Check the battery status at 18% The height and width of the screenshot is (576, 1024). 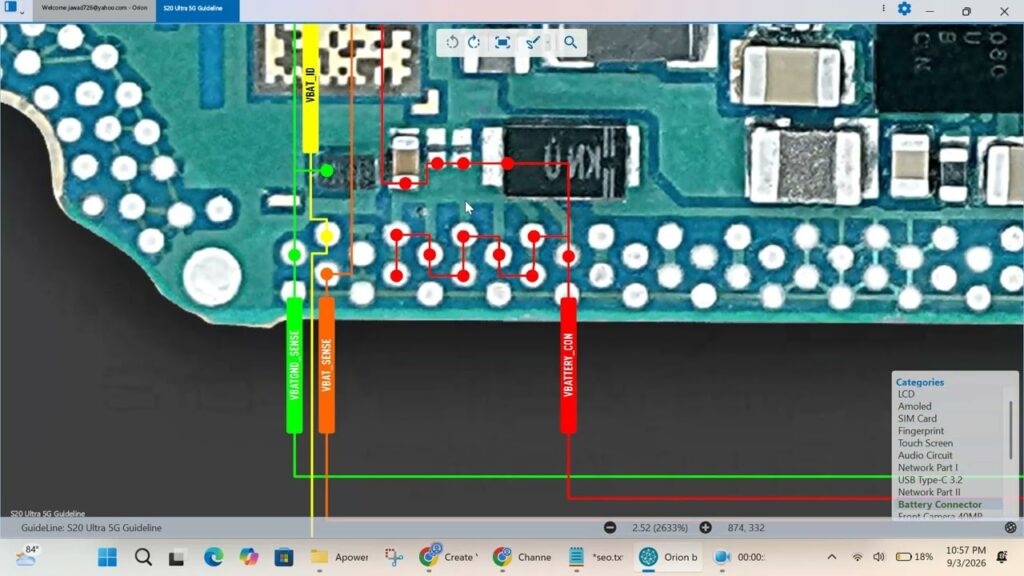click(914, 557)
